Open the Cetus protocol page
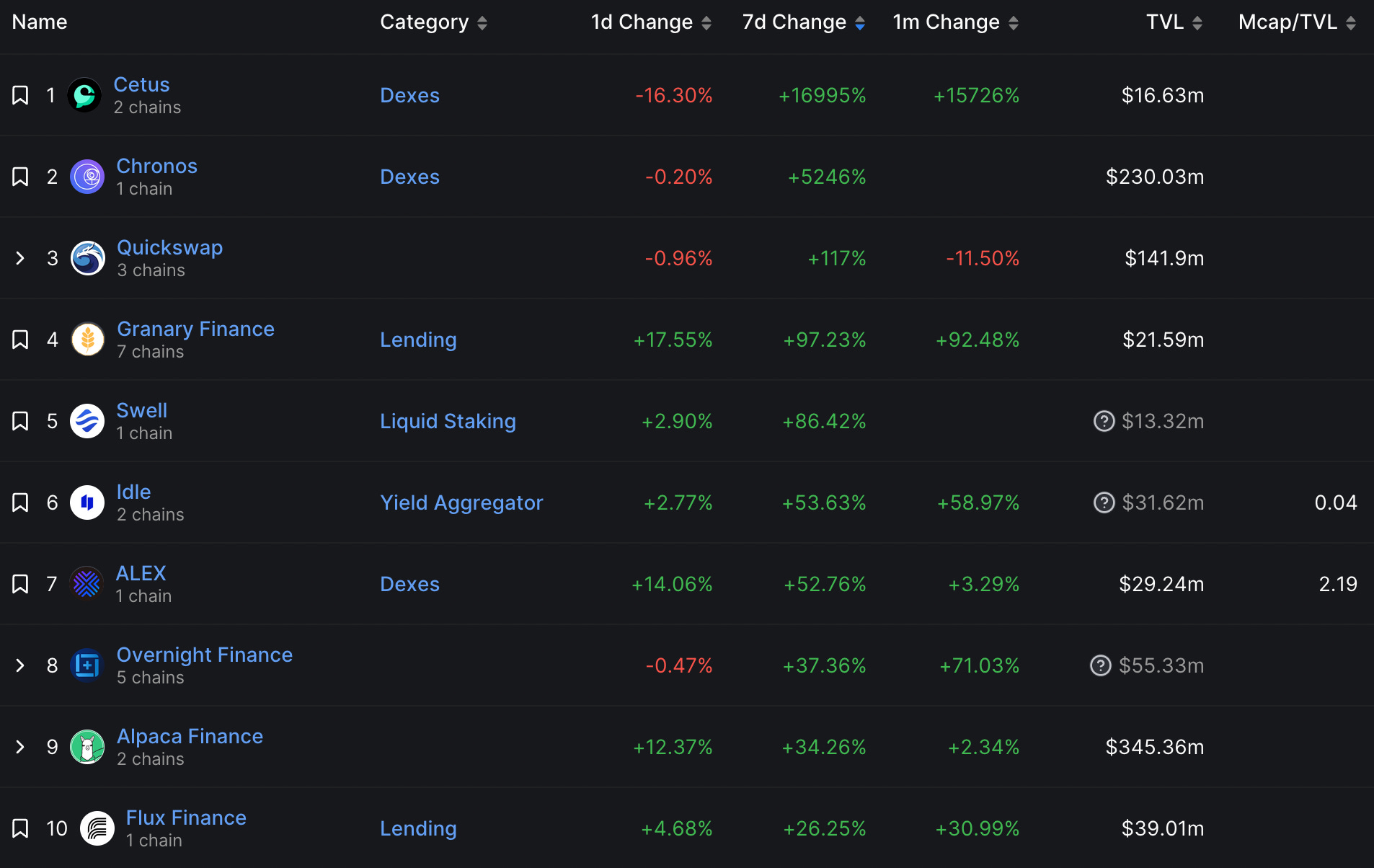Viewport: 1374px width, 868px height. (142, 84)
